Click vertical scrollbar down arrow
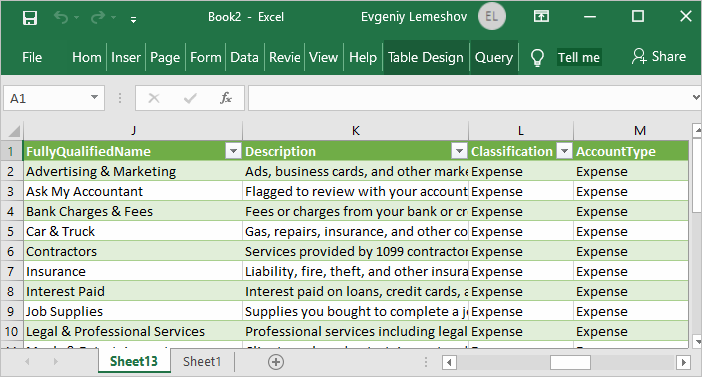 (x=697, y=341)
